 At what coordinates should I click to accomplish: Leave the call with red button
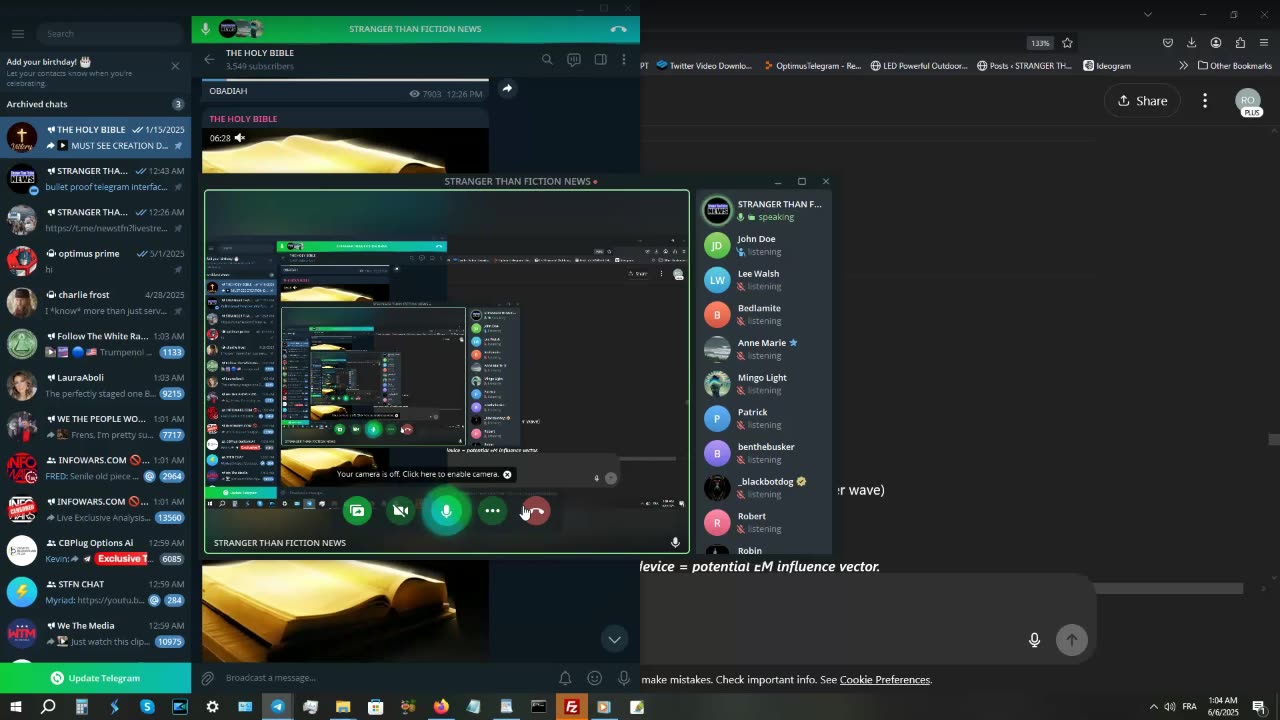(x=536, y=511)
